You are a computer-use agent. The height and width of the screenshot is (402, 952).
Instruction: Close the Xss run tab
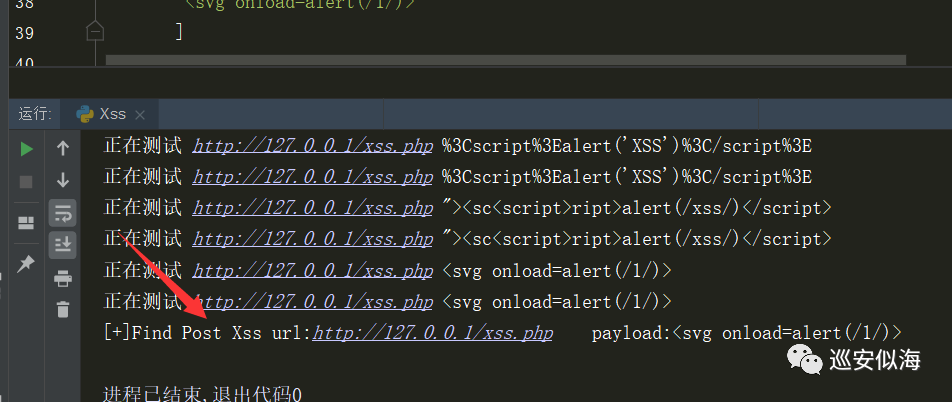pyautogui.click(x=140, y=115)
